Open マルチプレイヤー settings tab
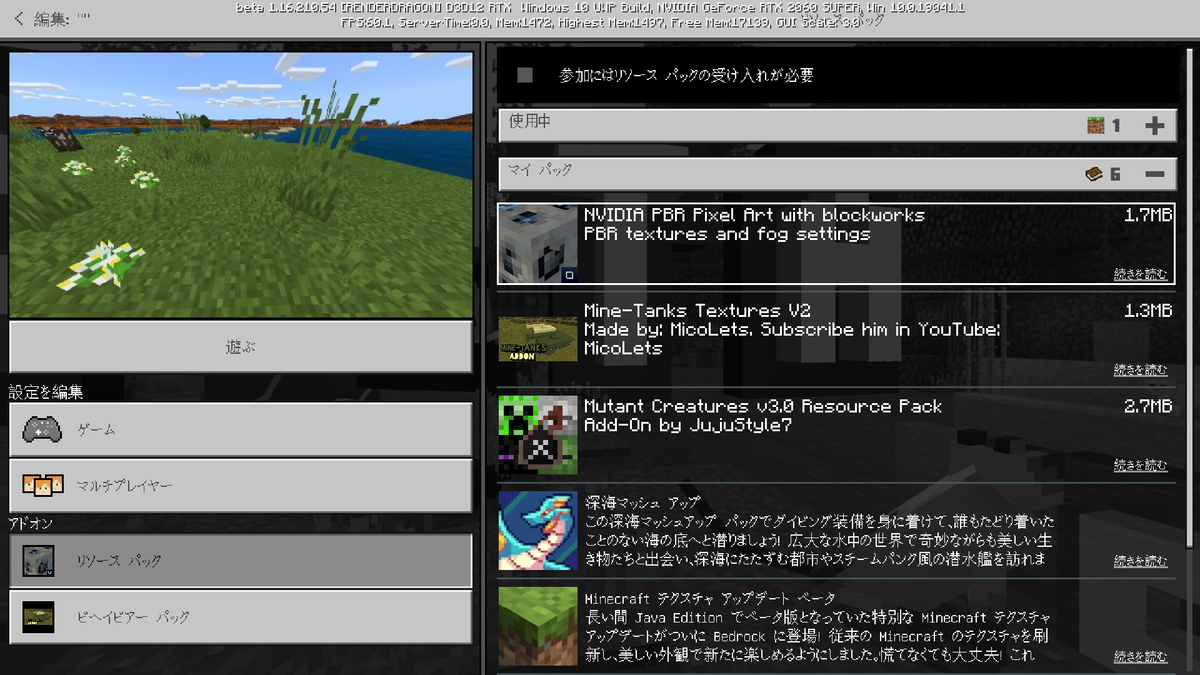The image size is (1200, 675). tap(241, 485)
